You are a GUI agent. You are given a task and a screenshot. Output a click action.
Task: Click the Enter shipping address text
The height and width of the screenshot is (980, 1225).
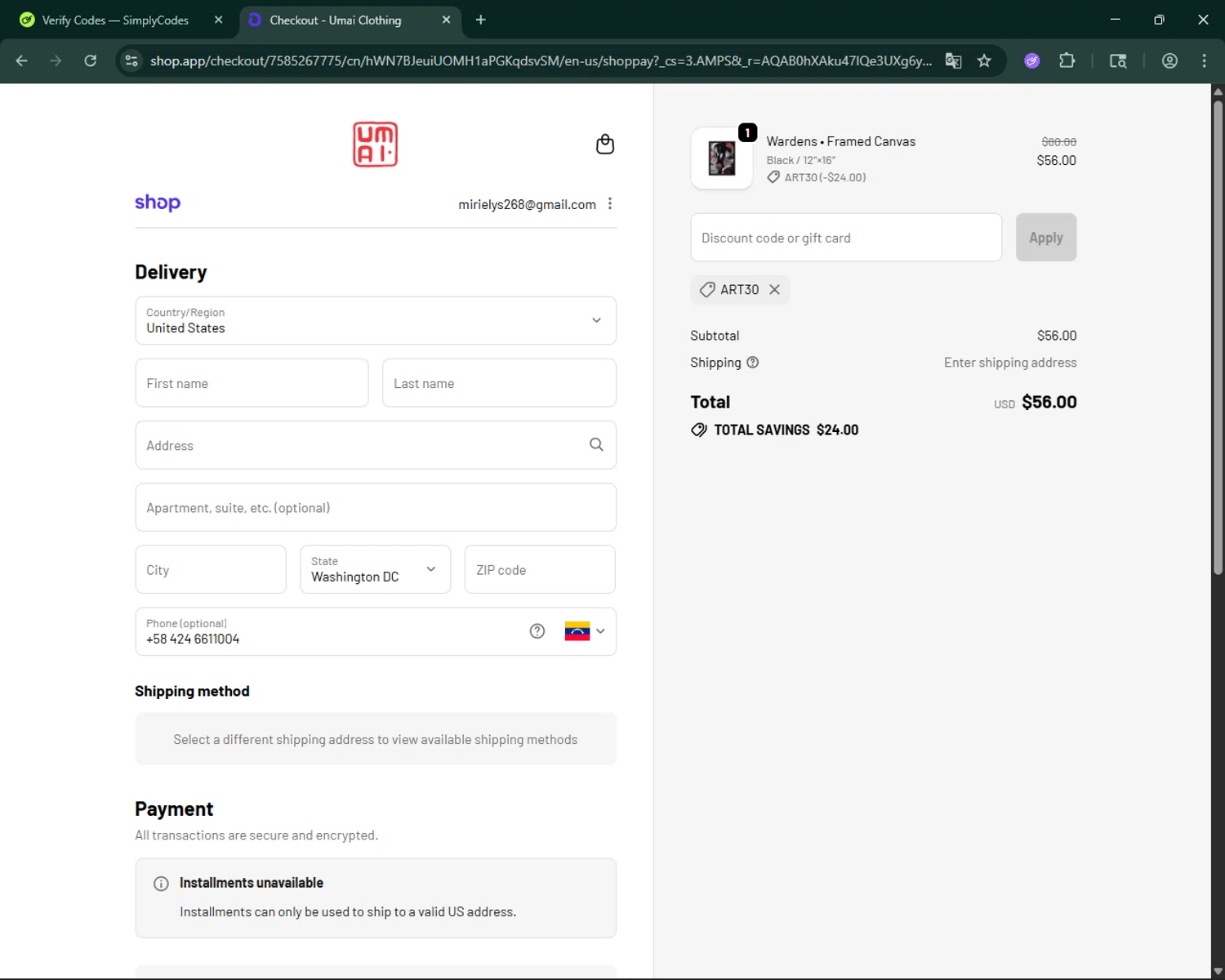pyautogui.click(x=1010, y=363)
